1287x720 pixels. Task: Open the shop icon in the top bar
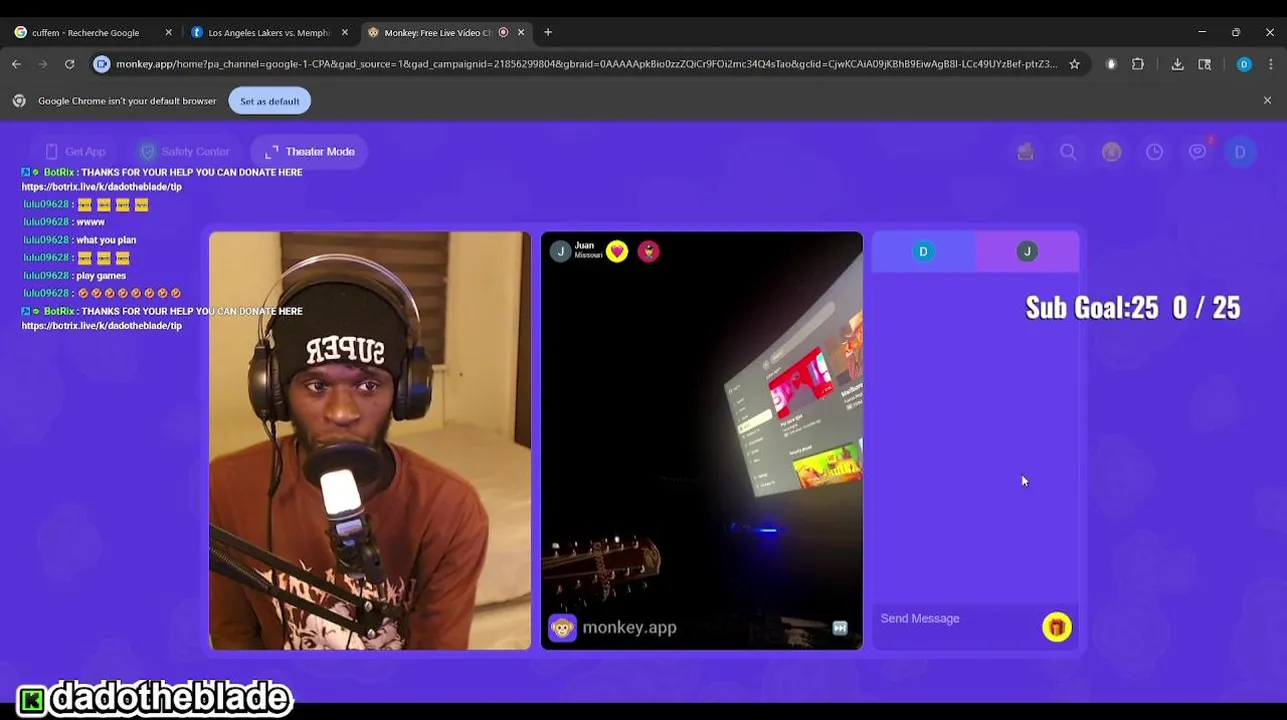pos(1025,152)
